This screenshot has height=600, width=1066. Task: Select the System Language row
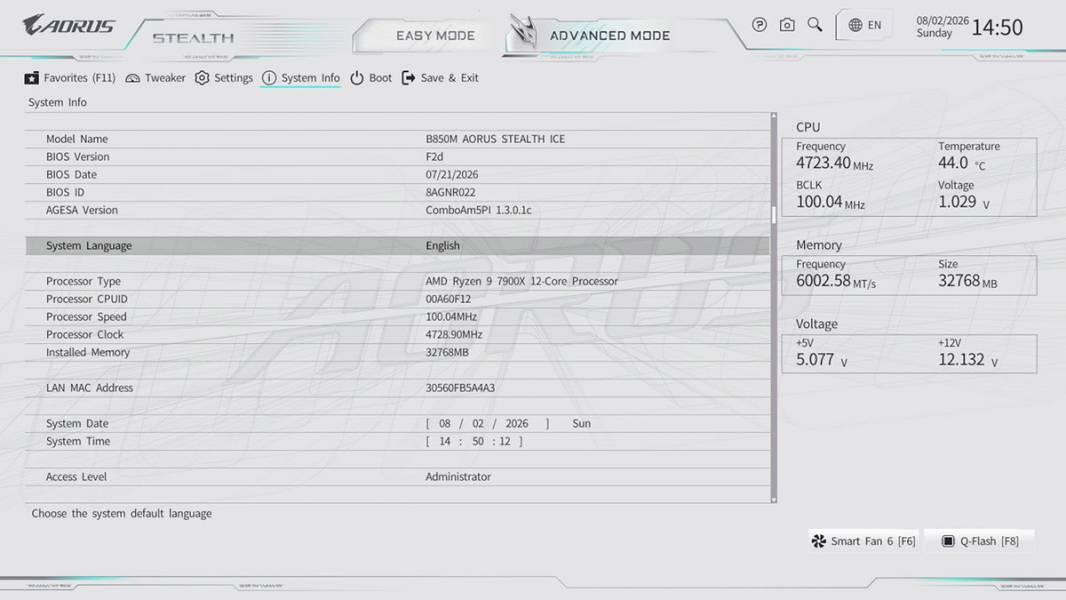tap(398, 245)
